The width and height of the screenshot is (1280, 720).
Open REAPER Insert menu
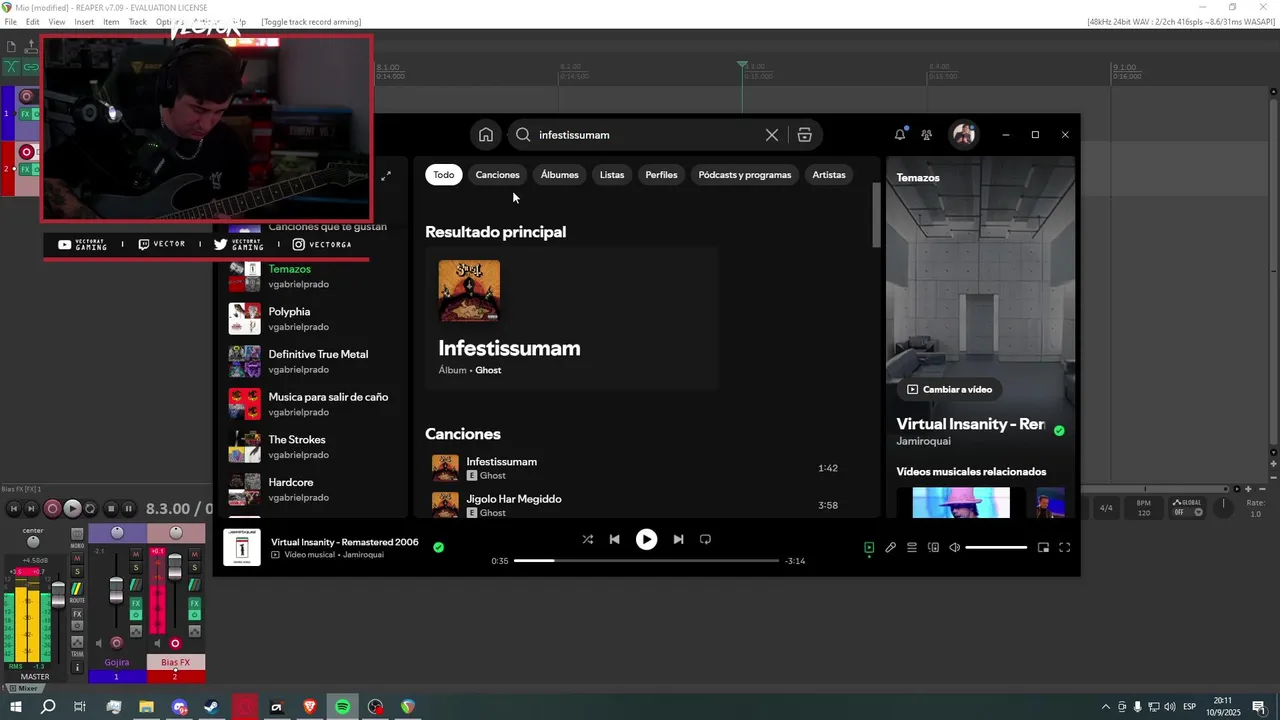click(84, 22)
